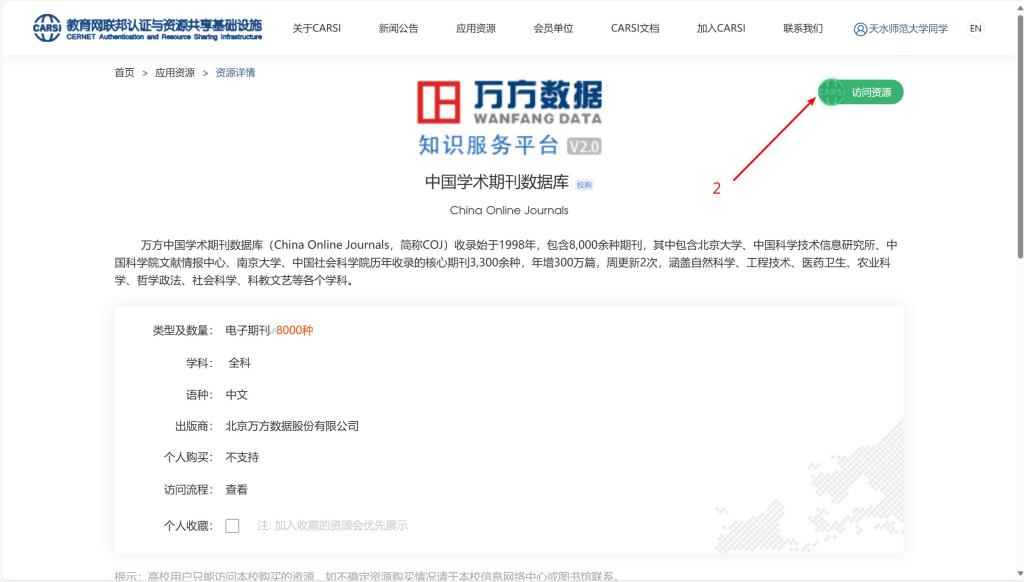Open CARSI文档 from the navigation bar
The width and height of the screenshot is (1024, 582).
635,28
